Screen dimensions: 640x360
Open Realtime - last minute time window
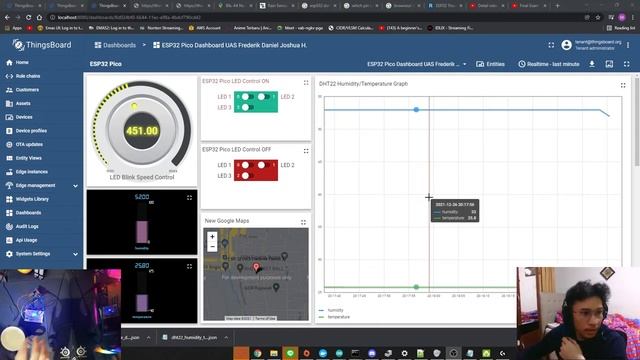click(549, 64)
